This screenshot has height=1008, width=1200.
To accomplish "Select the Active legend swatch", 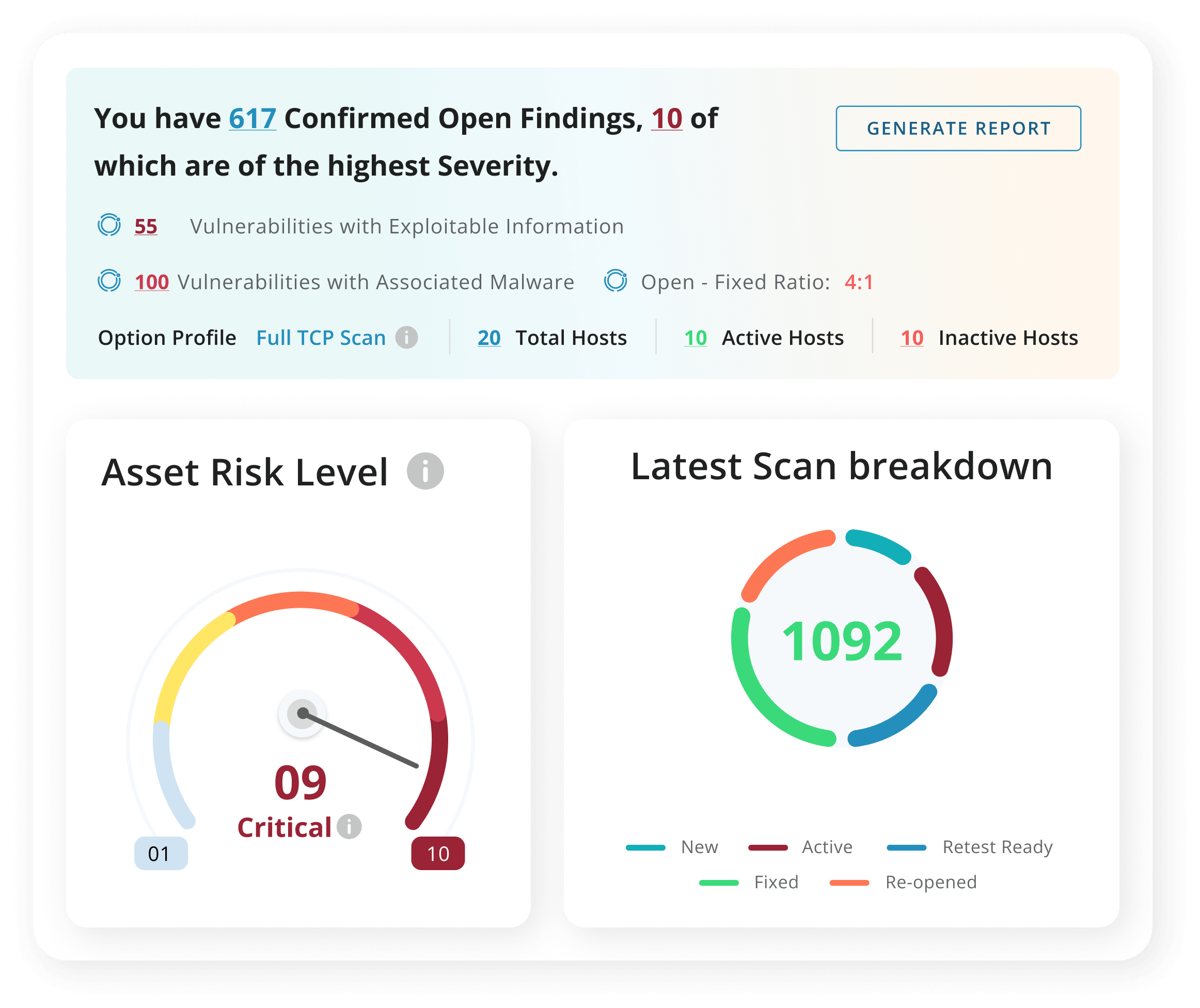I will [768, 848].
